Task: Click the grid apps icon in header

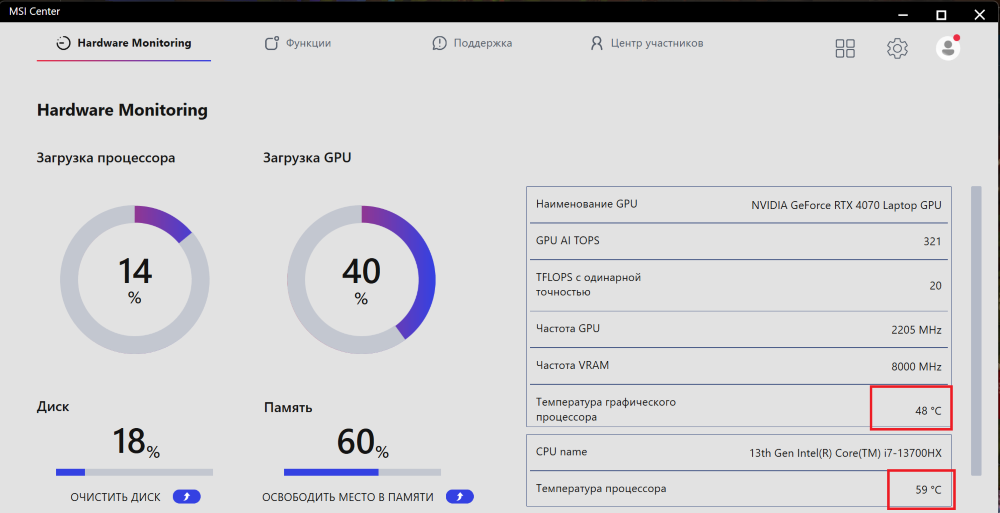Action: pos(845,48)
